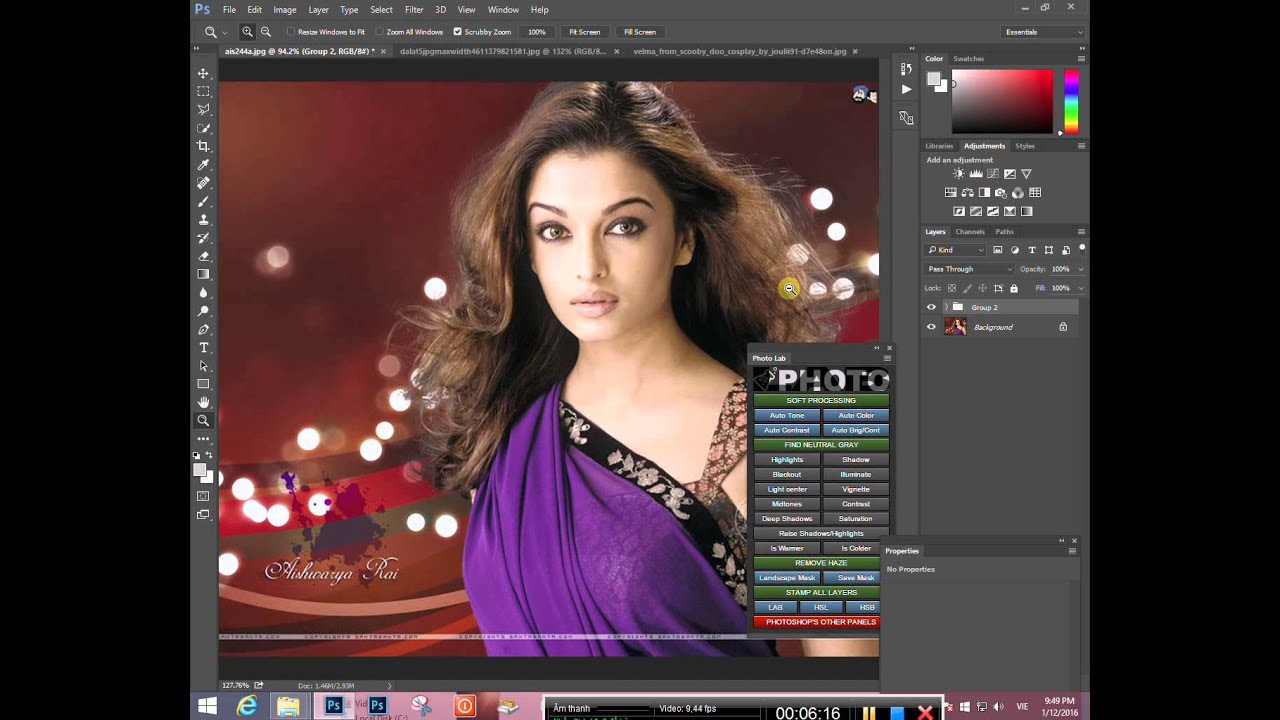This screenshot has width=1280, height=720.
Task: Click the Fill Screen button
Action: 640,32
